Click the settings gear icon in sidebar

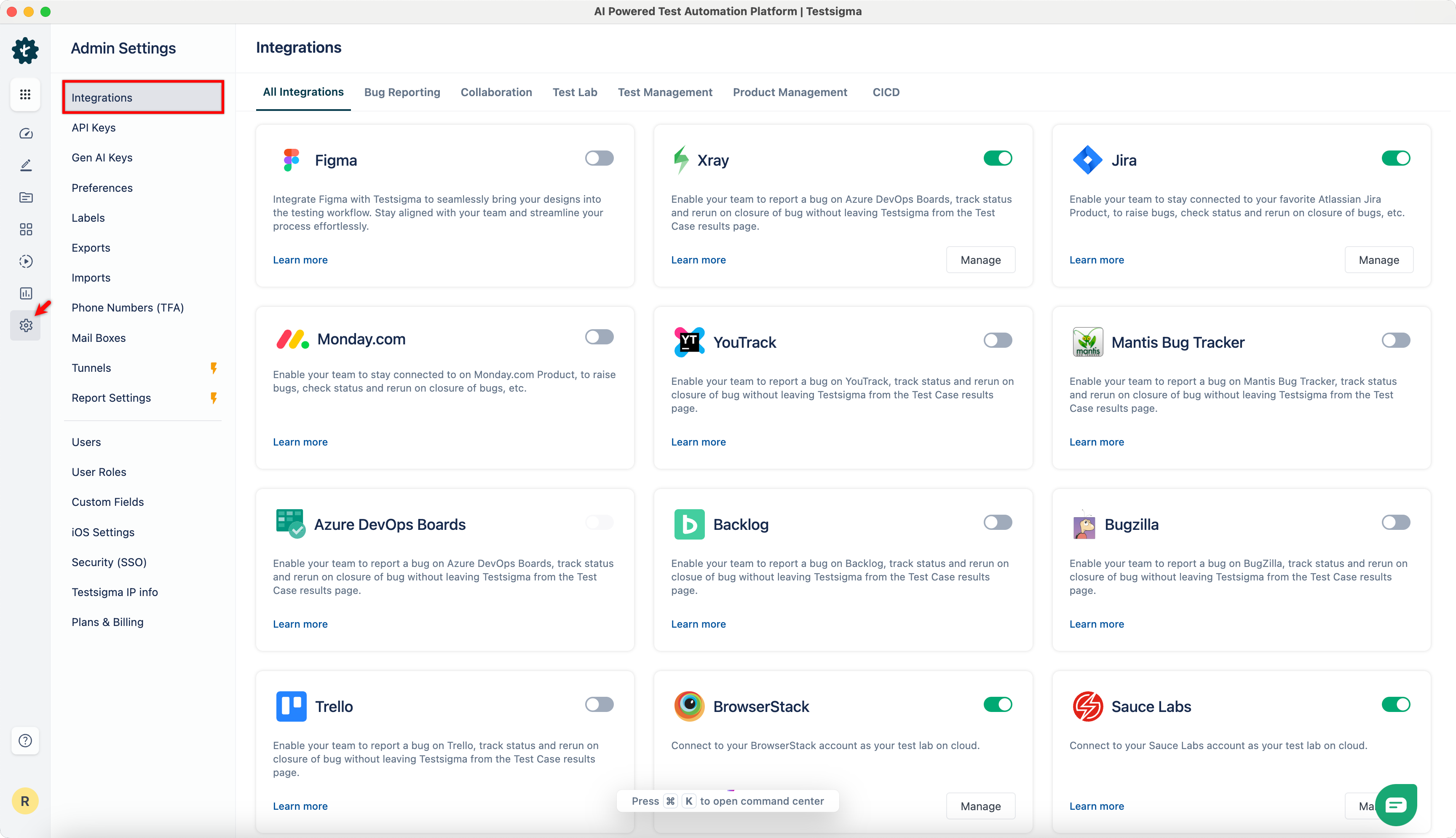coord(26,326)
